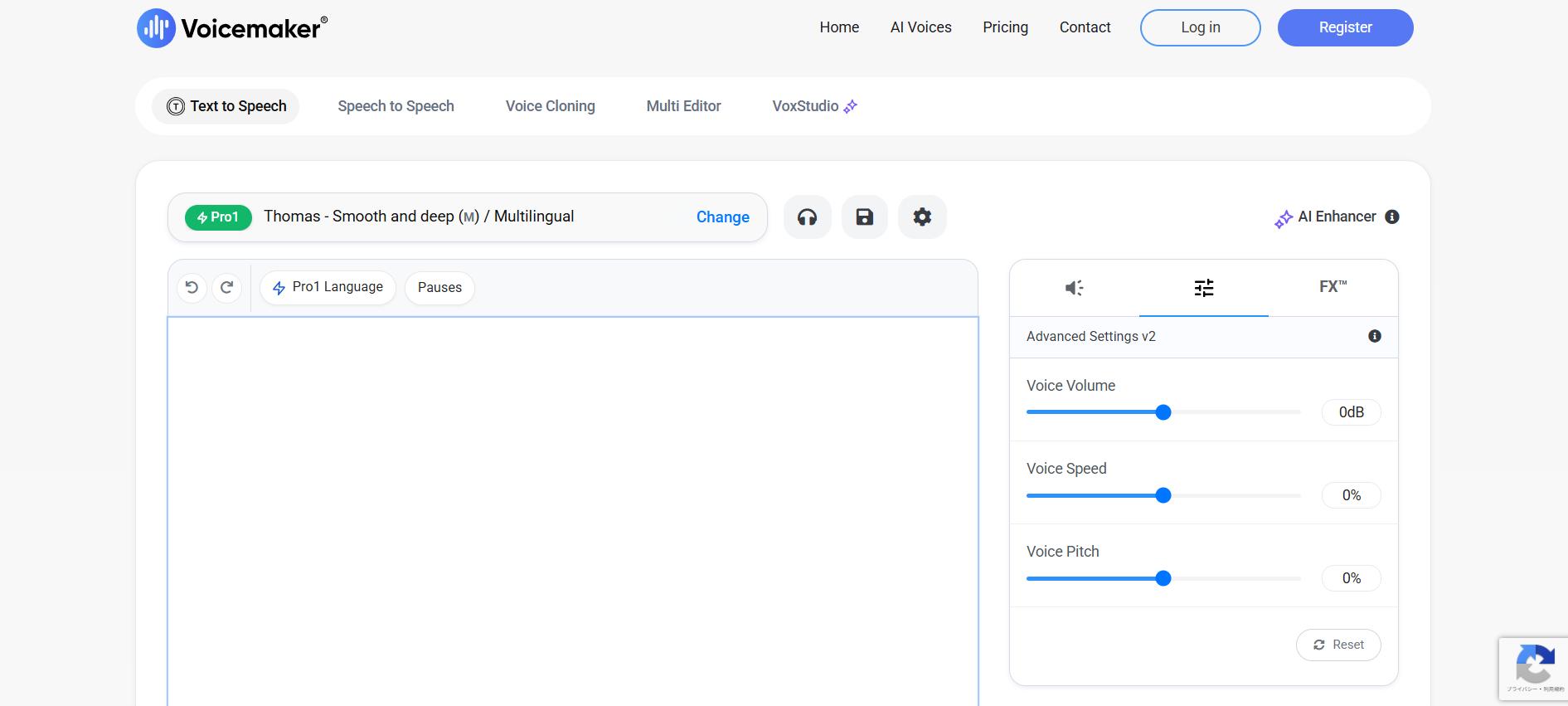Open the Multi Editor tab
Viewport: 1568px width, 706px height.
[x=683, y=106]
